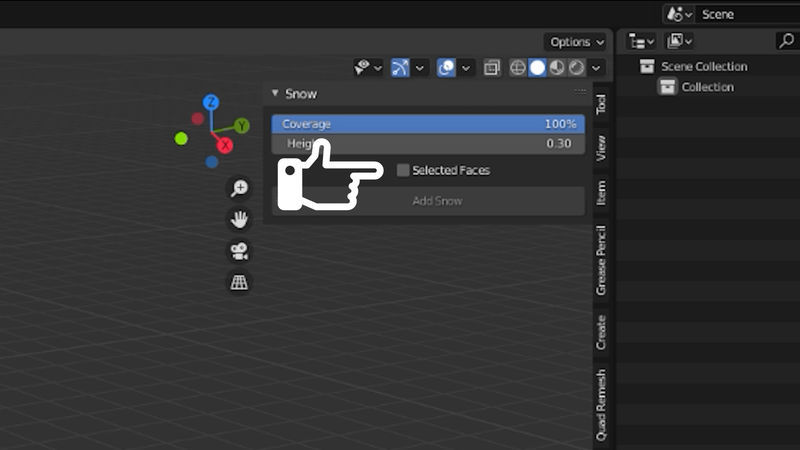Toggle the show gizmo button
Viewport: 800px width, 450px height.
coord(400,68)
